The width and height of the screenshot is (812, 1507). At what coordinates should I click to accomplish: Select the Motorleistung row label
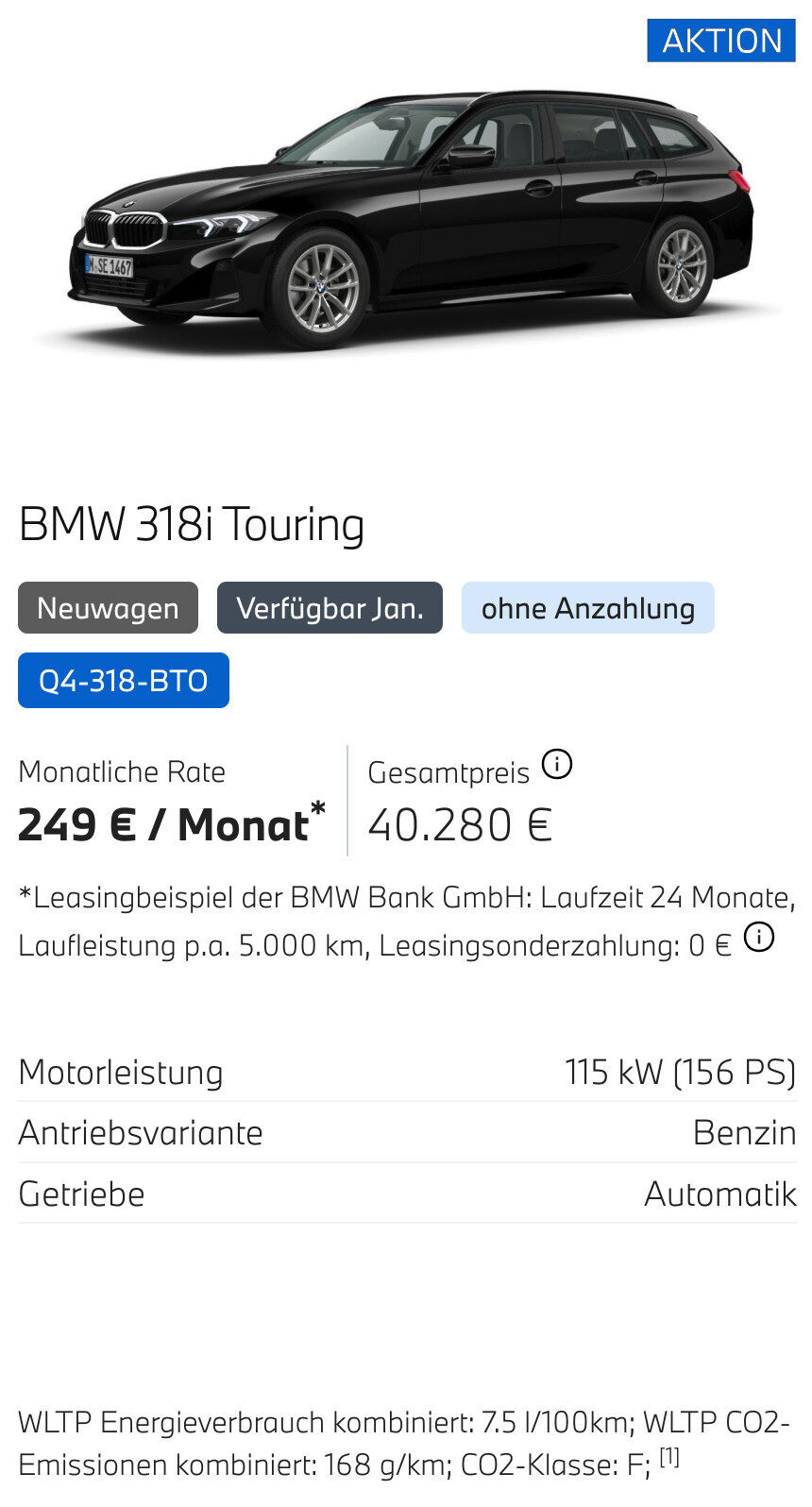pos(121,1073)
